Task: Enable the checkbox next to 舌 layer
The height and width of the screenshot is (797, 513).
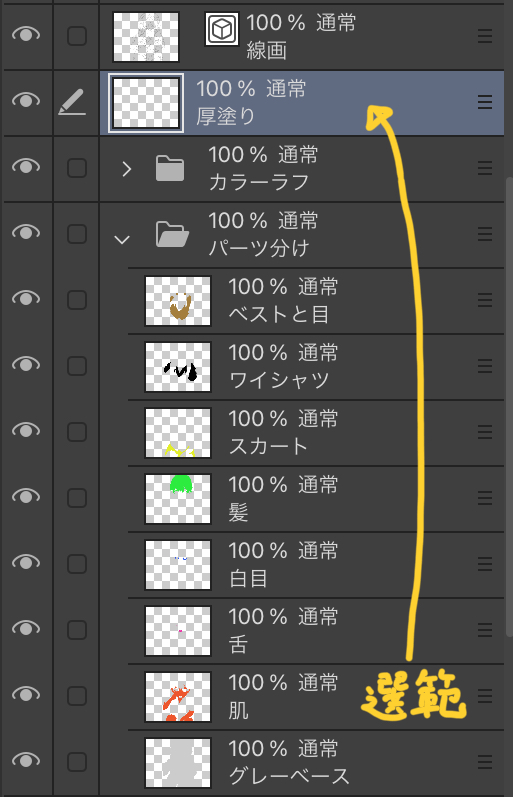Action: (x=77, y=630)
